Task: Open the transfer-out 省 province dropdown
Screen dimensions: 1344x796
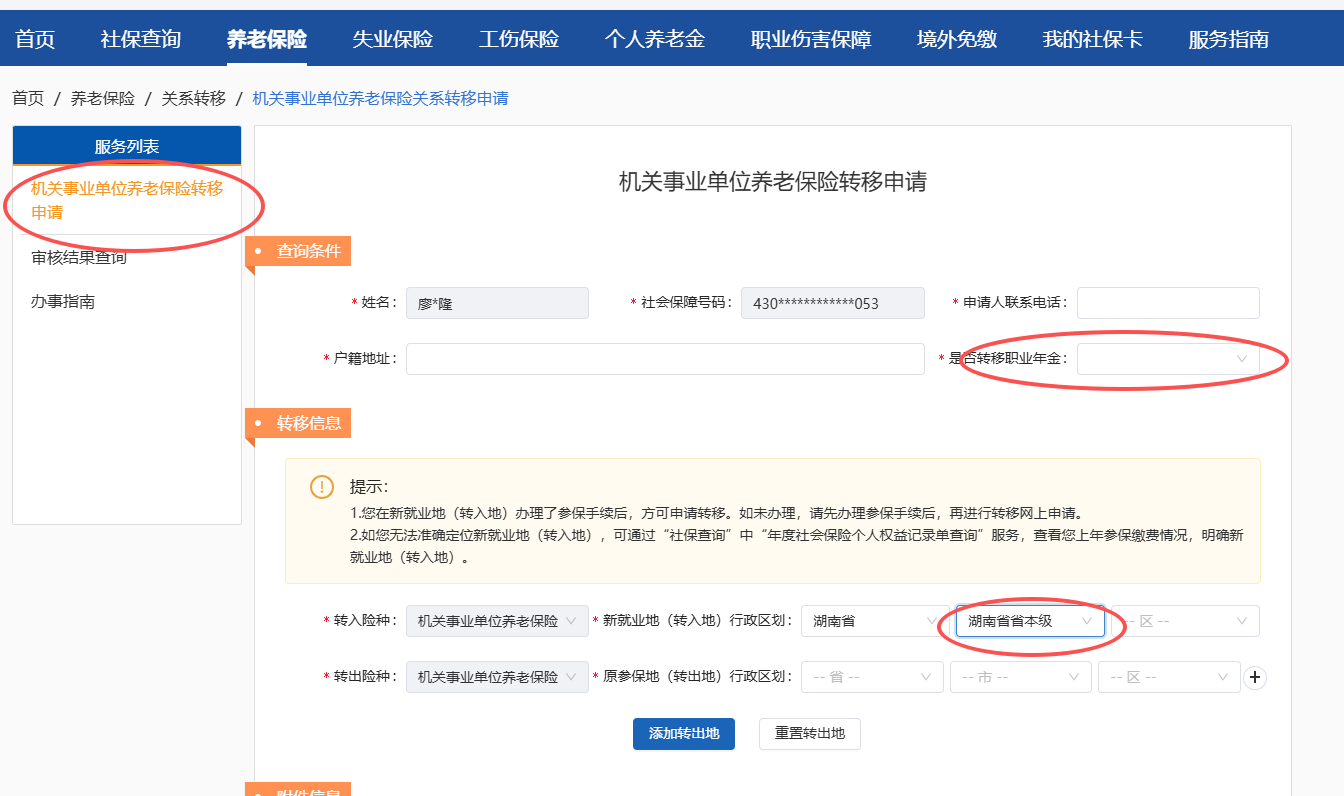Action: 872,677
